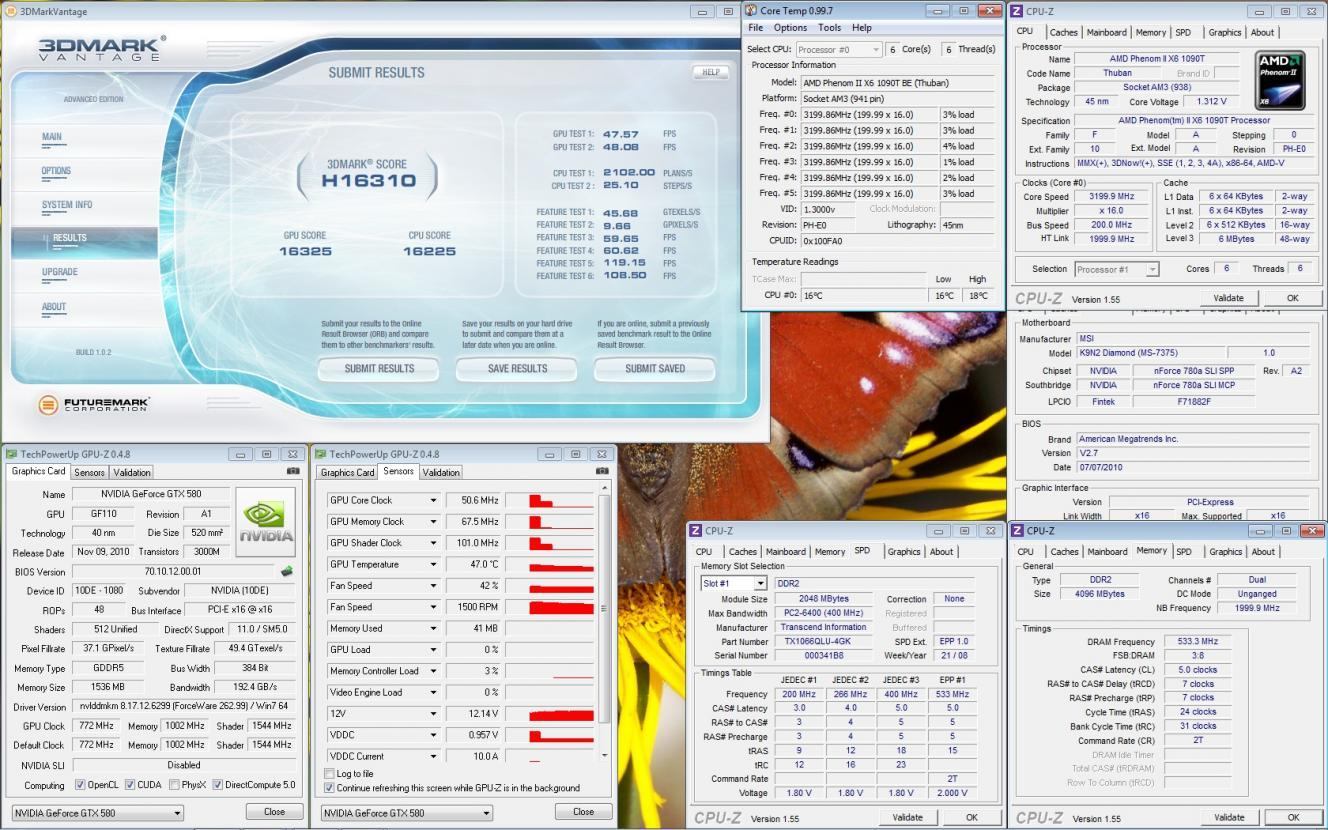Click the 3DMark Vantage logo in the header
The width and height of the screenshot is (1328, 830).
(x=102, y=49)
